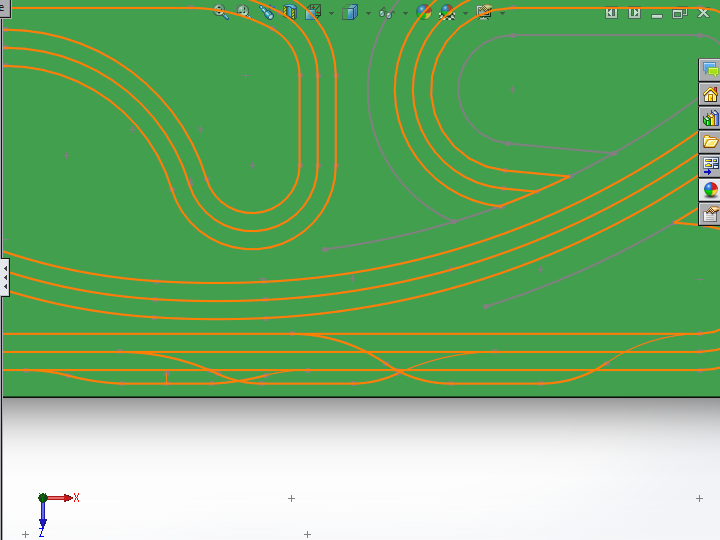
Task: Expand the View Settings dropdown arrow
Action: click(x=502, y=13)
